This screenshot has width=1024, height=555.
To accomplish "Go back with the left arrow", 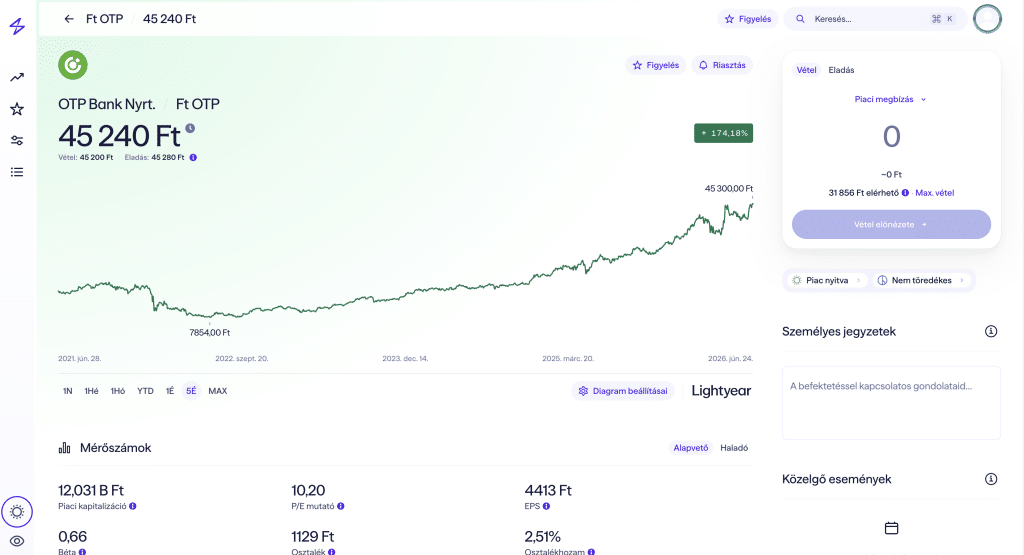I will 69,19.
